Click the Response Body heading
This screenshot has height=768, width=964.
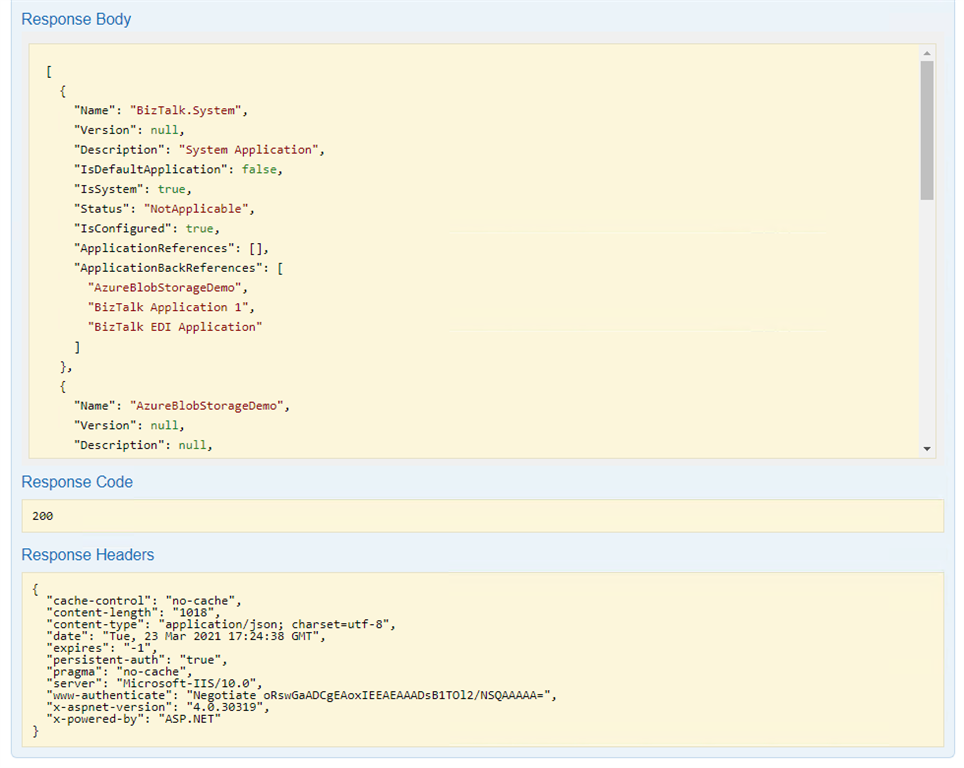[76, 19]
